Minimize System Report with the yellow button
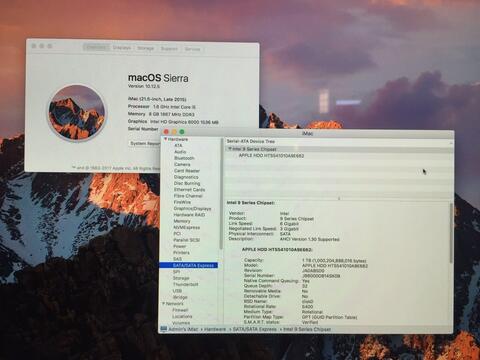The height and width of the screenshot is (360, 480). coord(174,132)
